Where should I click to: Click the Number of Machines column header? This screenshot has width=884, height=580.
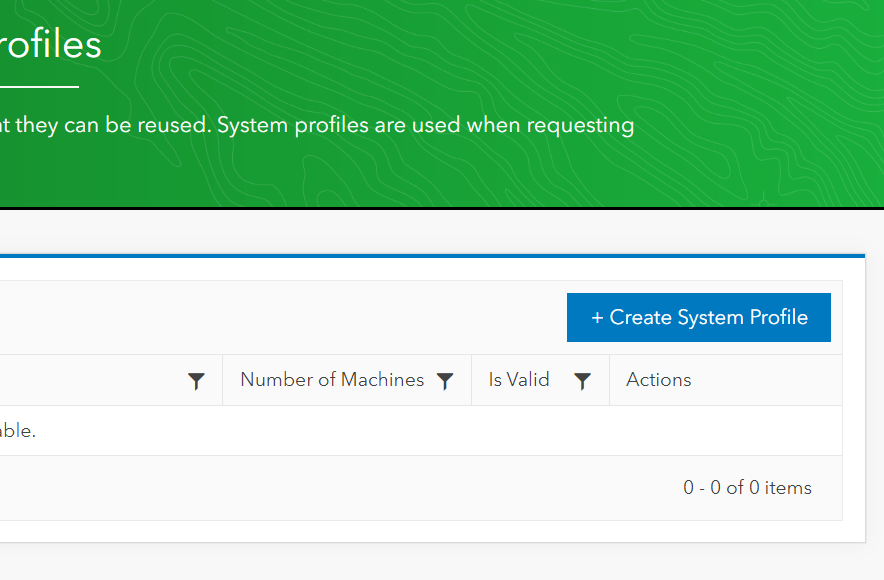331,380
